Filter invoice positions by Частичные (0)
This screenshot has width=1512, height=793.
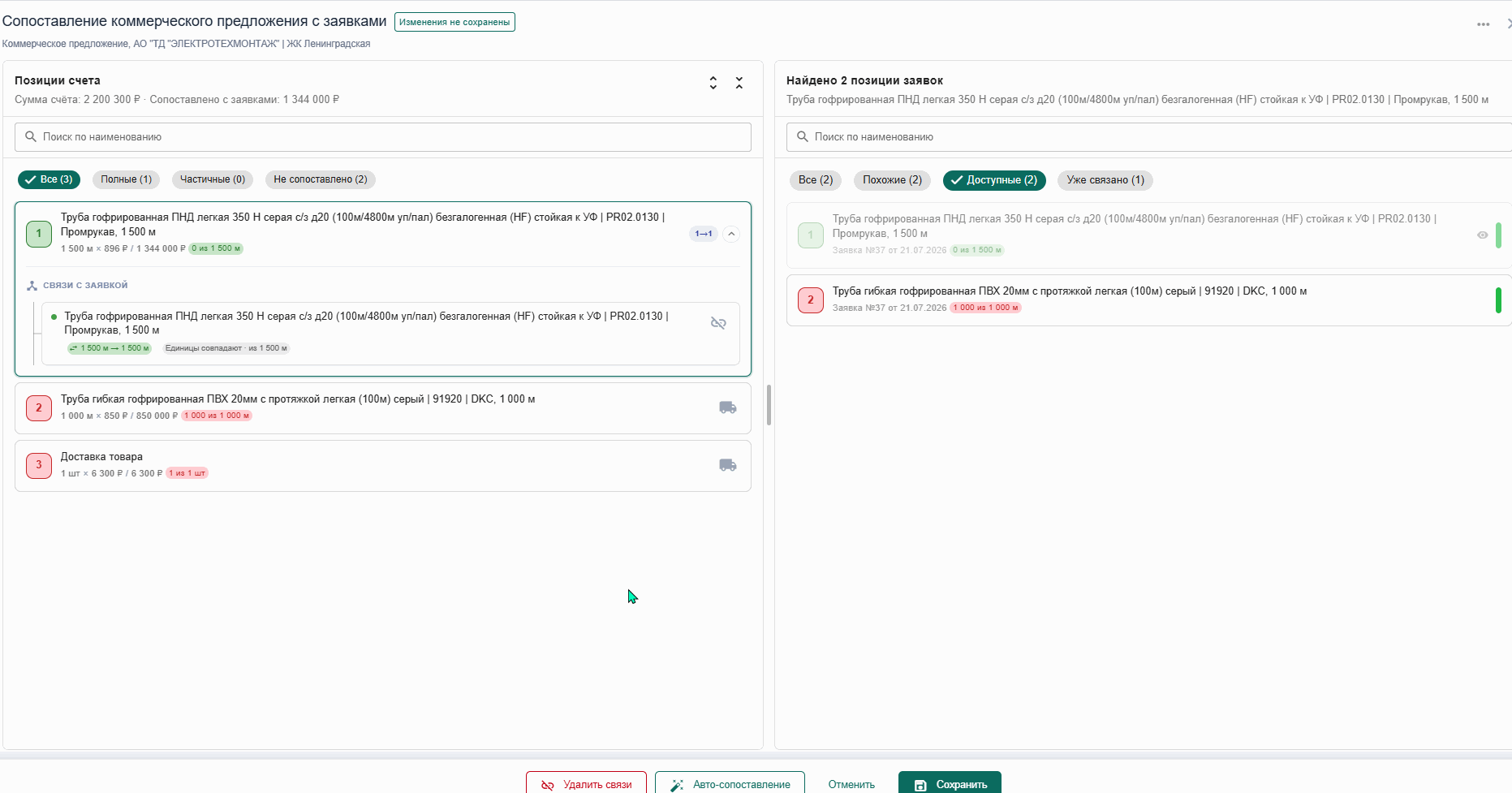pos(213,179)
